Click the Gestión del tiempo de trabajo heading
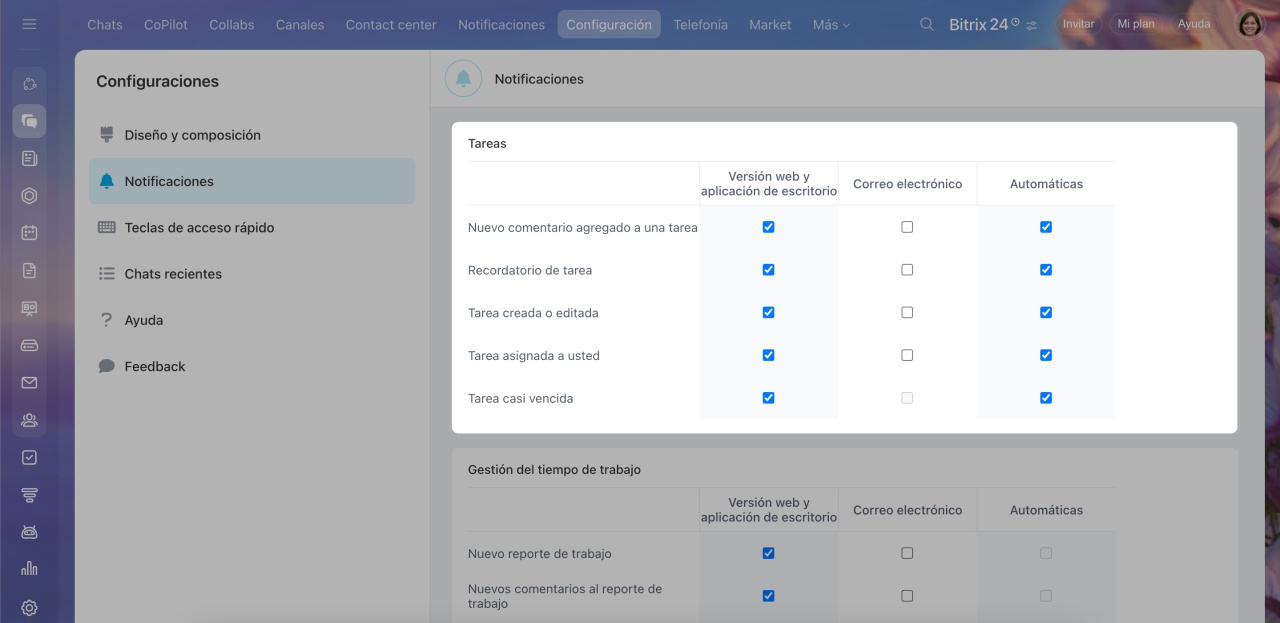The height and width of the screenshot is (623, 1280). tap(554, 469)
